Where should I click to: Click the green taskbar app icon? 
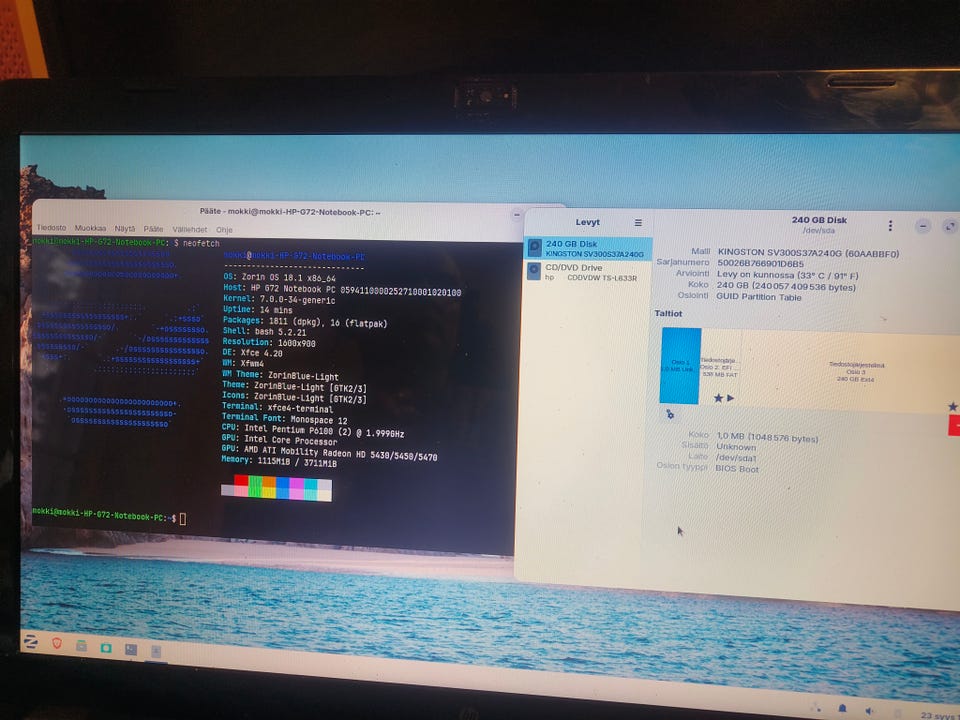coord(106,647)
